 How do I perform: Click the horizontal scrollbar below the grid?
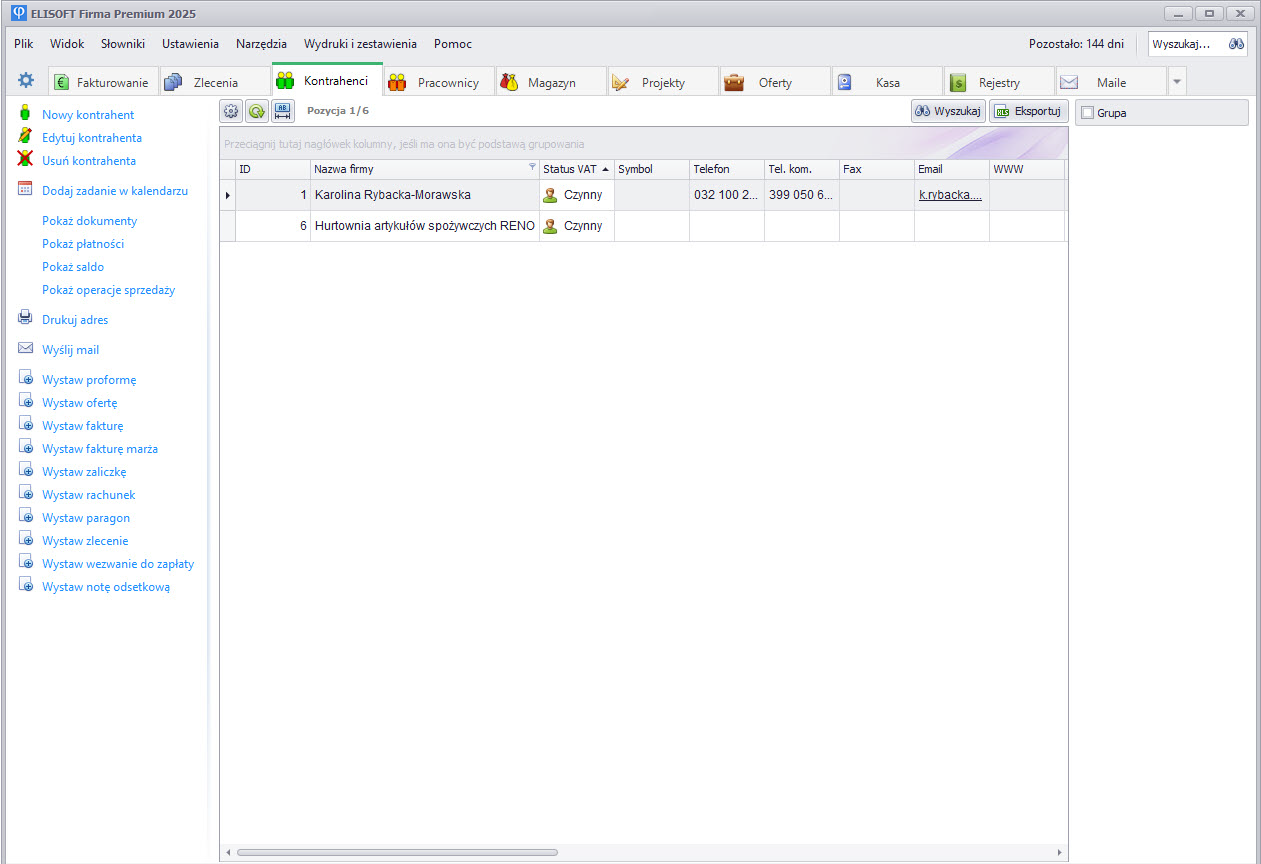coord(397,852)
